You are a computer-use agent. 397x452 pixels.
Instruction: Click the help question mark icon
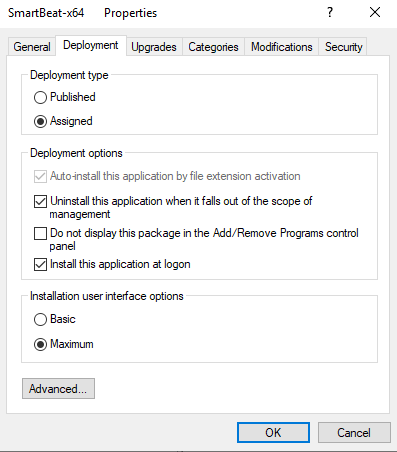point(330,12)
